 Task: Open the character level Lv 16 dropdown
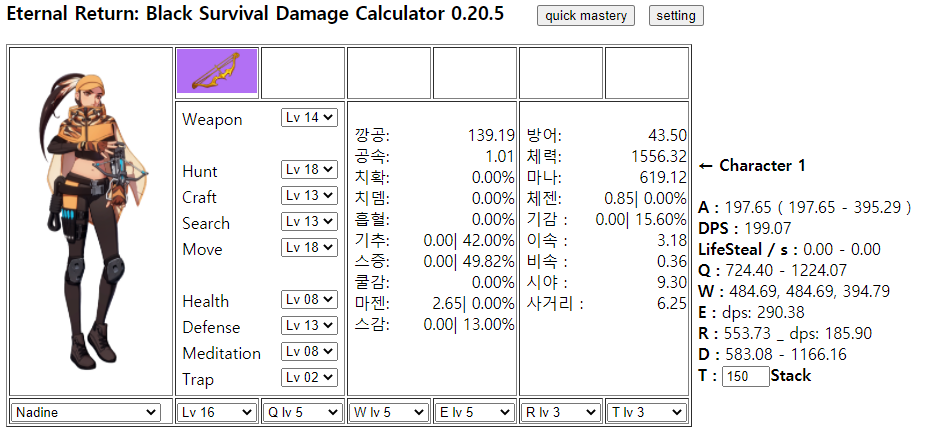coord(217,412)
